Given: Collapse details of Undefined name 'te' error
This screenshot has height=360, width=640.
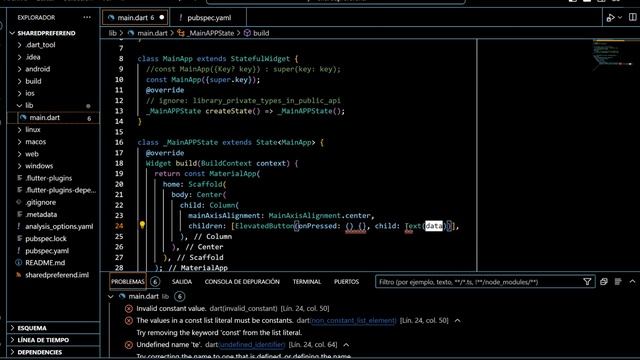Looking at the screenshot, I should (346, 345).
